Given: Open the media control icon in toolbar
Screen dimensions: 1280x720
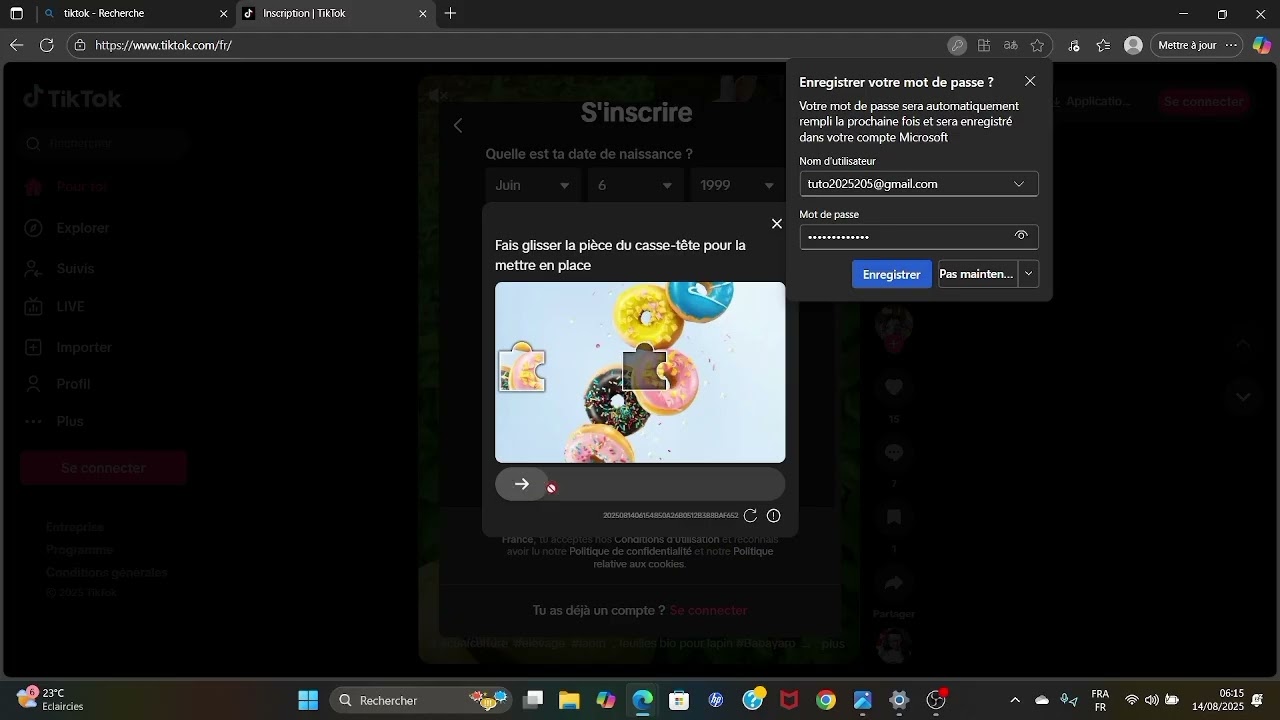Looking at the screenshot, I should pos(1074,45).
